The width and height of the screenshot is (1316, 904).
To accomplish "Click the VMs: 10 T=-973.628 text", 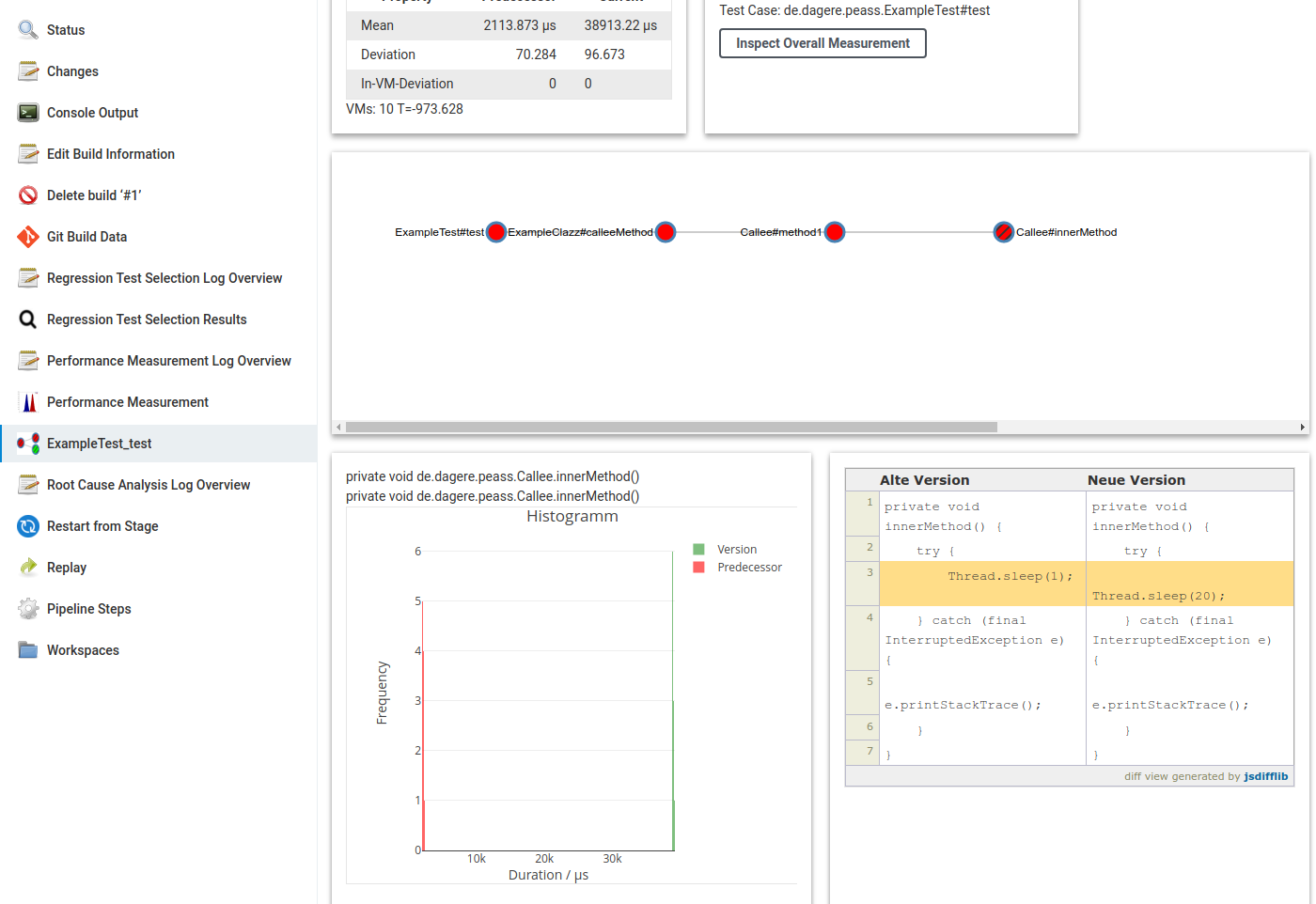I will tap(404, 109).
